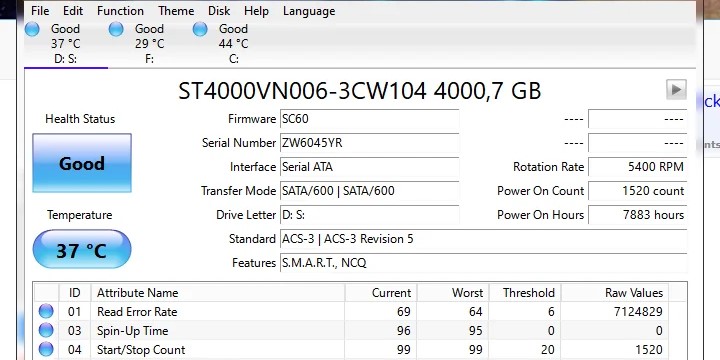Screen dimensions: 720x360
Task: Click the Read Error Rate status orb
Action: (46, 311)
